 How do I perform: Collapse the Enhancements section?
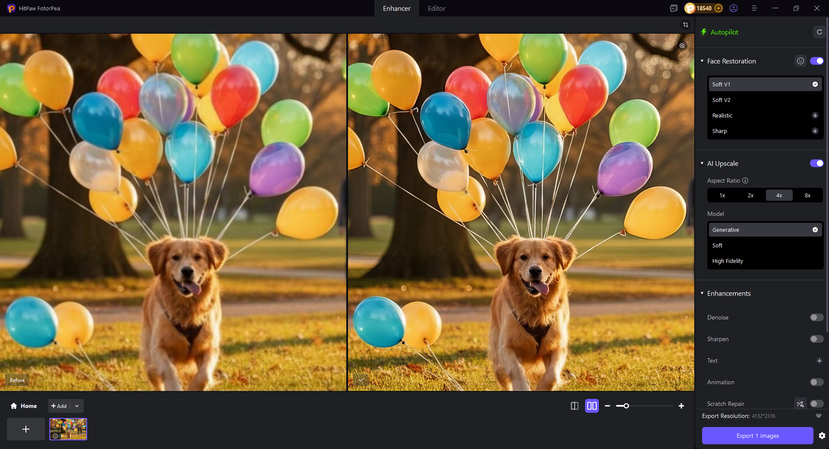702,293
